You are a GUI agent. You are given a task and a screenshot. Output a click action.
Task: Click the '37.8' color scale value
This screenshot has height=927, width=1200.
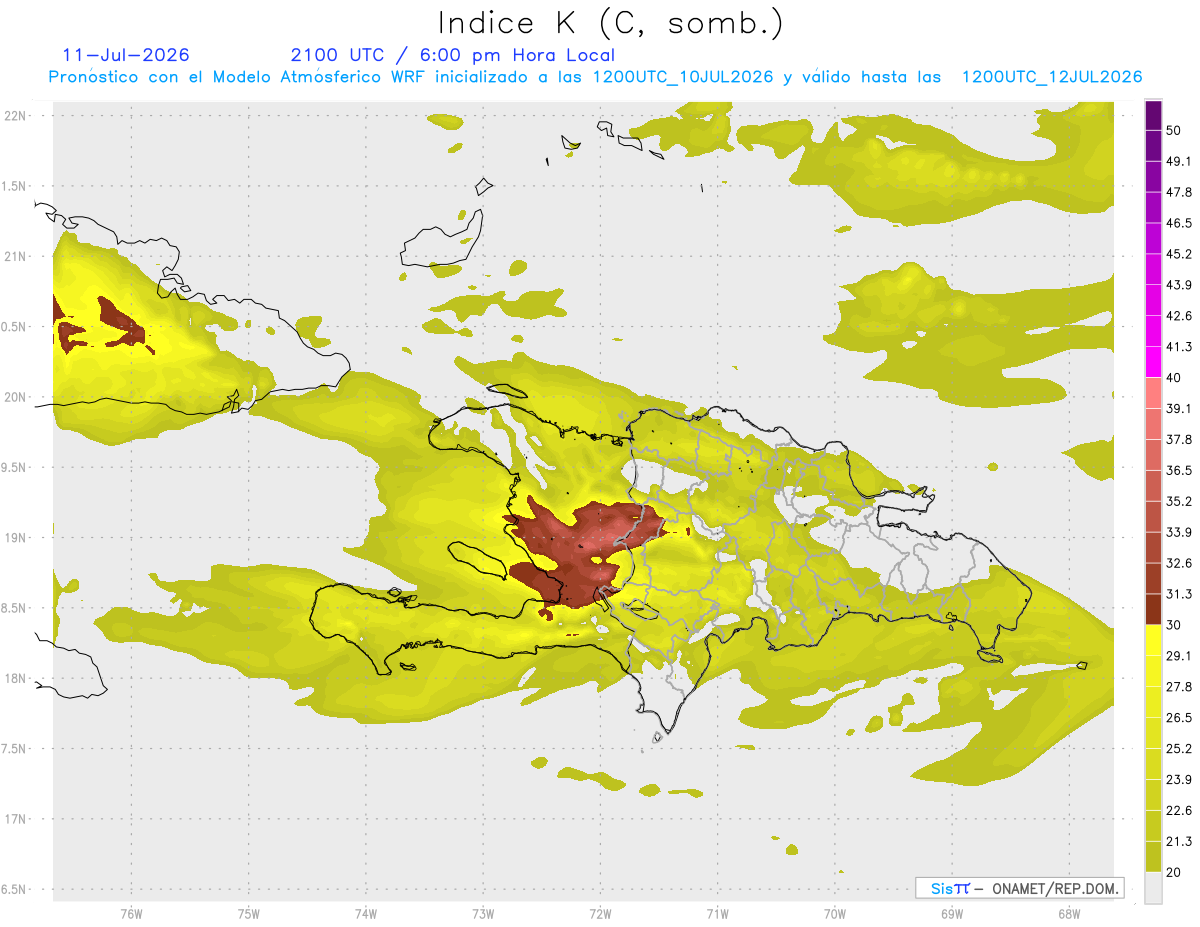point(1179,439)
